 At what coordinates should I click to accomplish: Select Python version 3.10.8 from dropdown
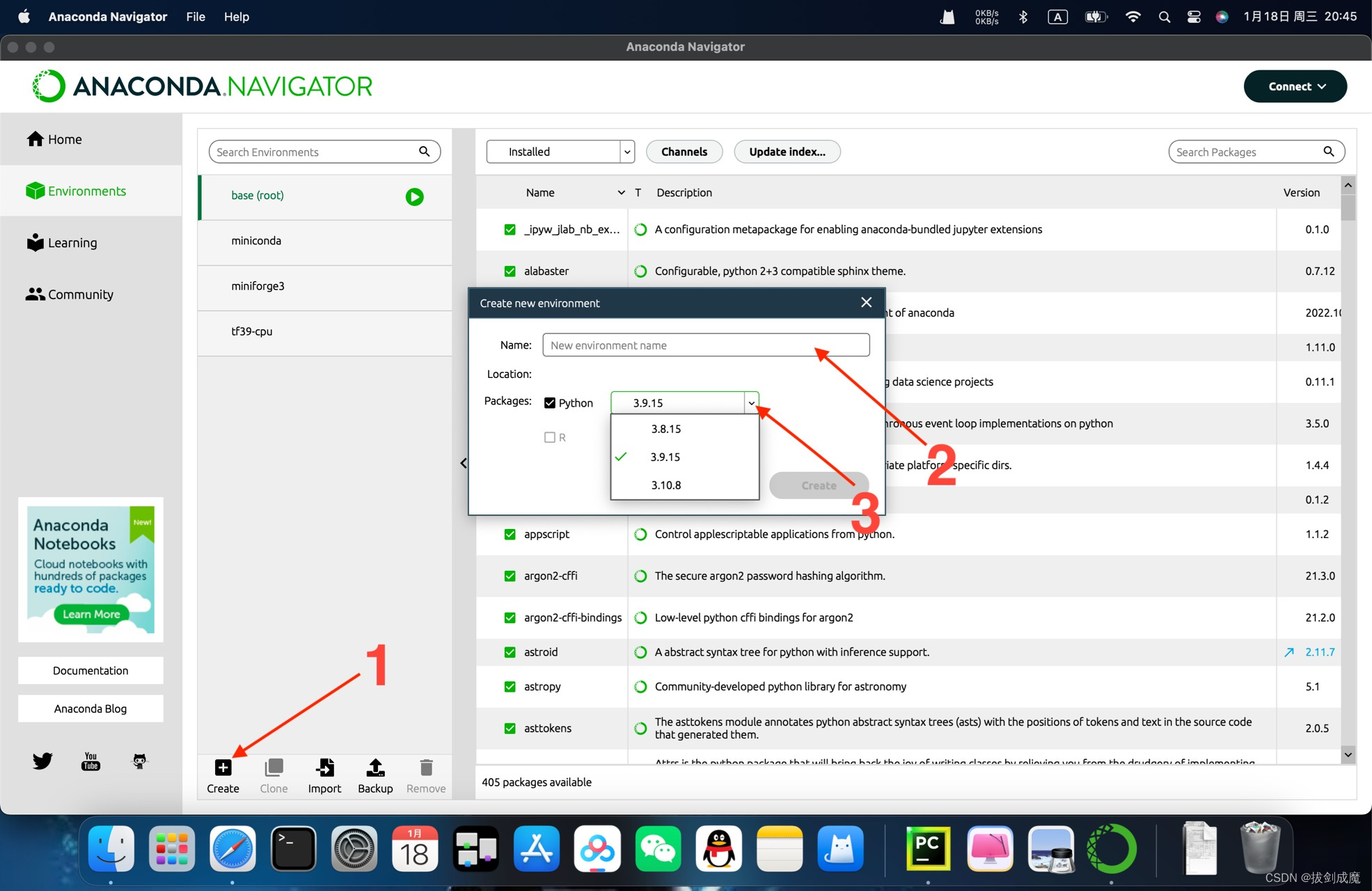click(665, 485)
